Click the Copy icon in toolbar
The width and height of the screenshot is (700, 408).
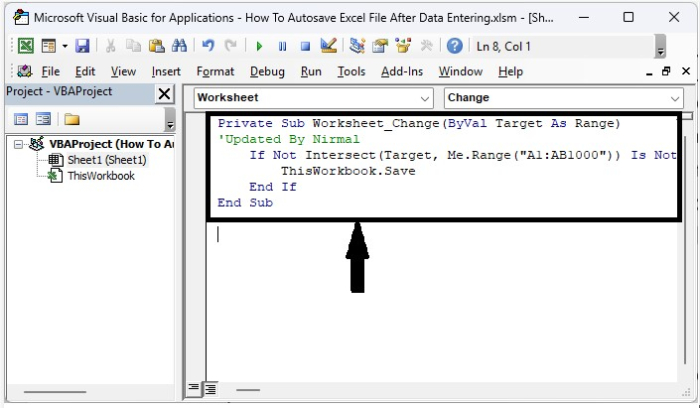[x=133, y=46]
